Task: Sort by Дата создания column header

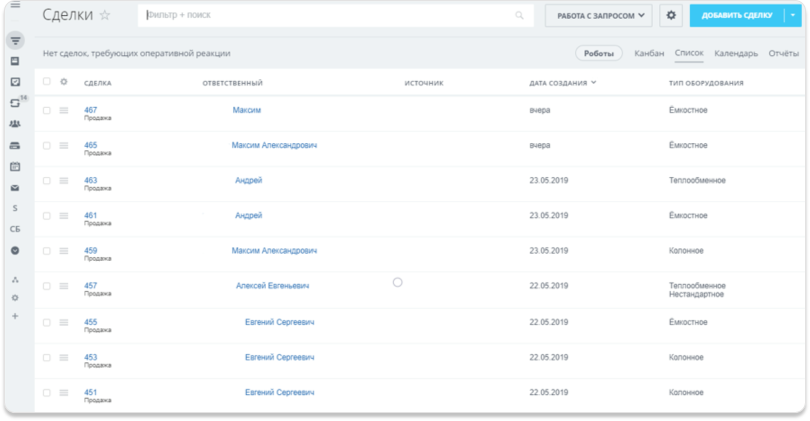Action: [x=562, y=82]
